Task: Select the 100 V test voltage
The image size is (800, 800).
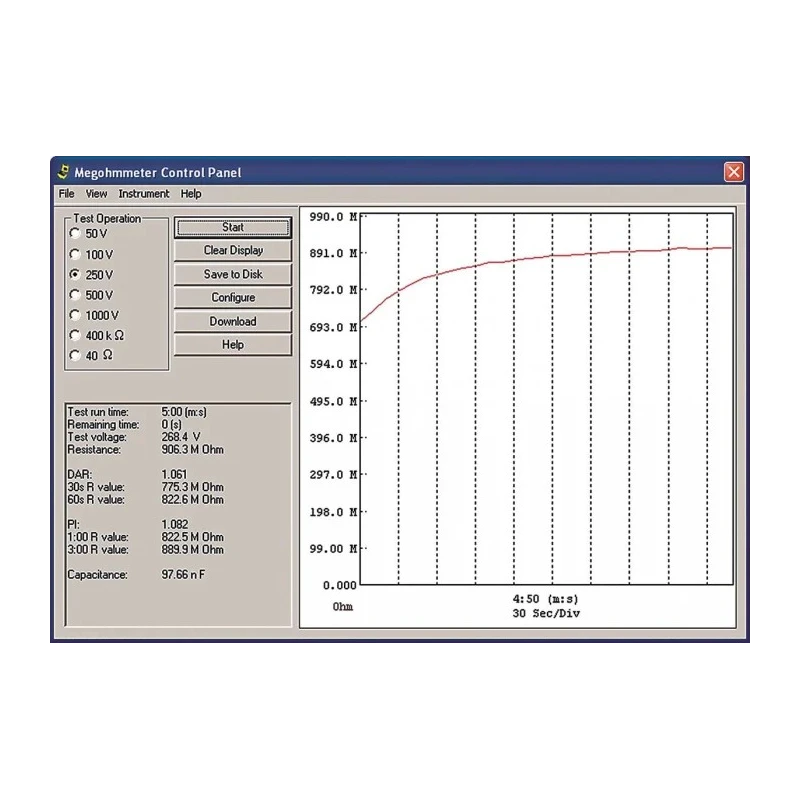Action: tap(91, 254)
